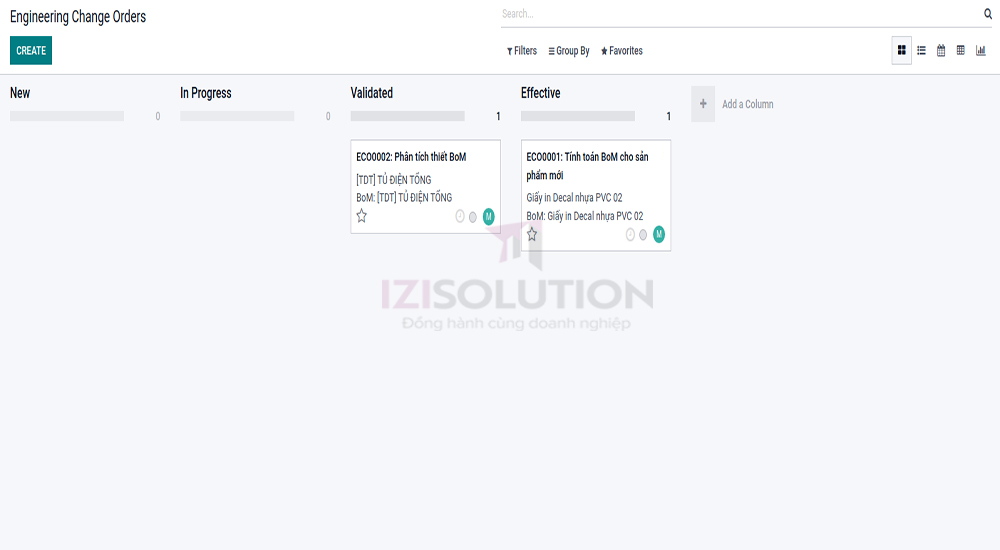Switch to list view icon
This screenshot has width=1000, height=550.
921,51
